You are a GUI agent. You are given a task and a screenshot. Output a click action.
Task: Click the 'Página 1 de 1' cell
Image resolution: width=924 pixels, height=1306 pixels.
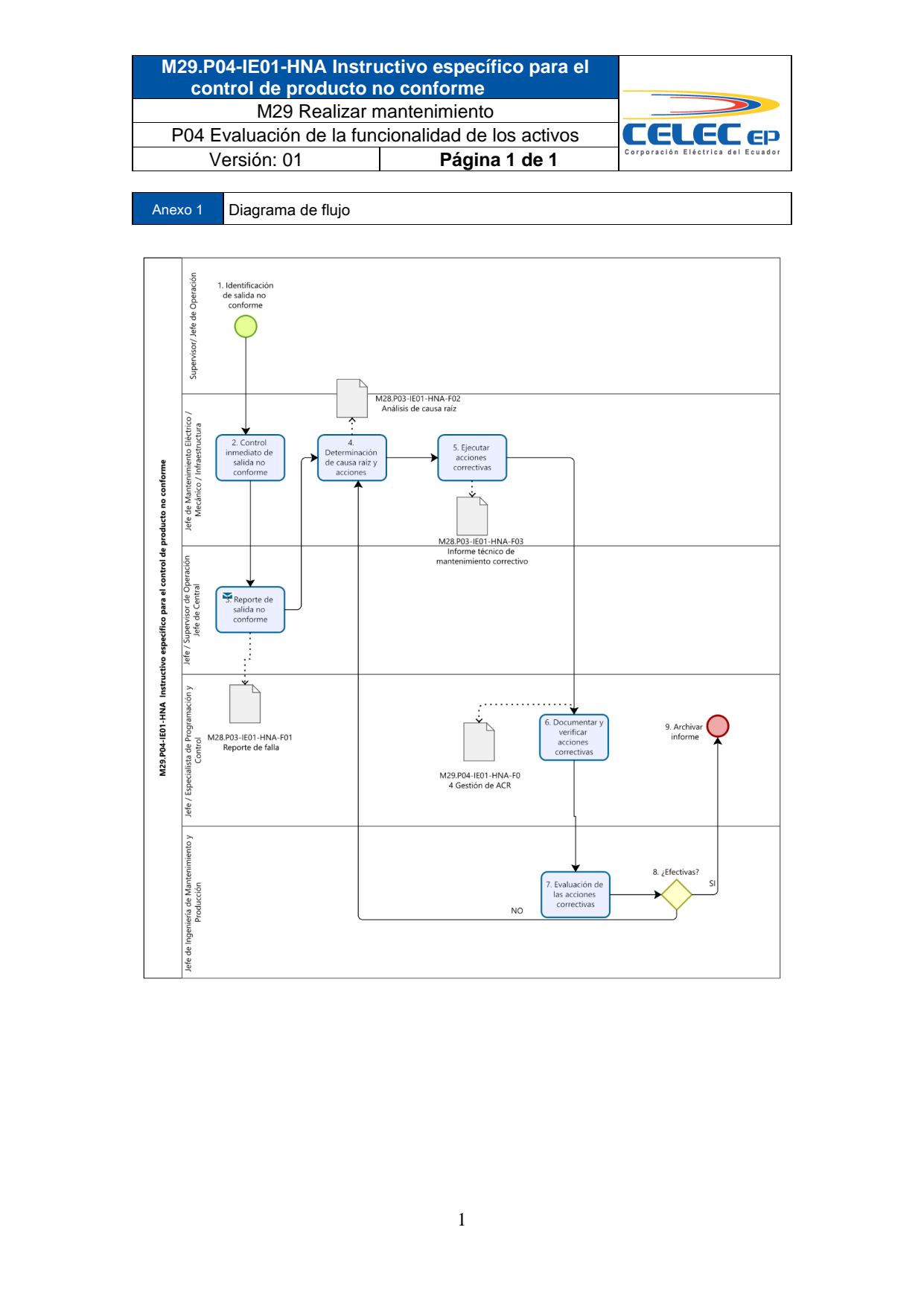point(499,159)
